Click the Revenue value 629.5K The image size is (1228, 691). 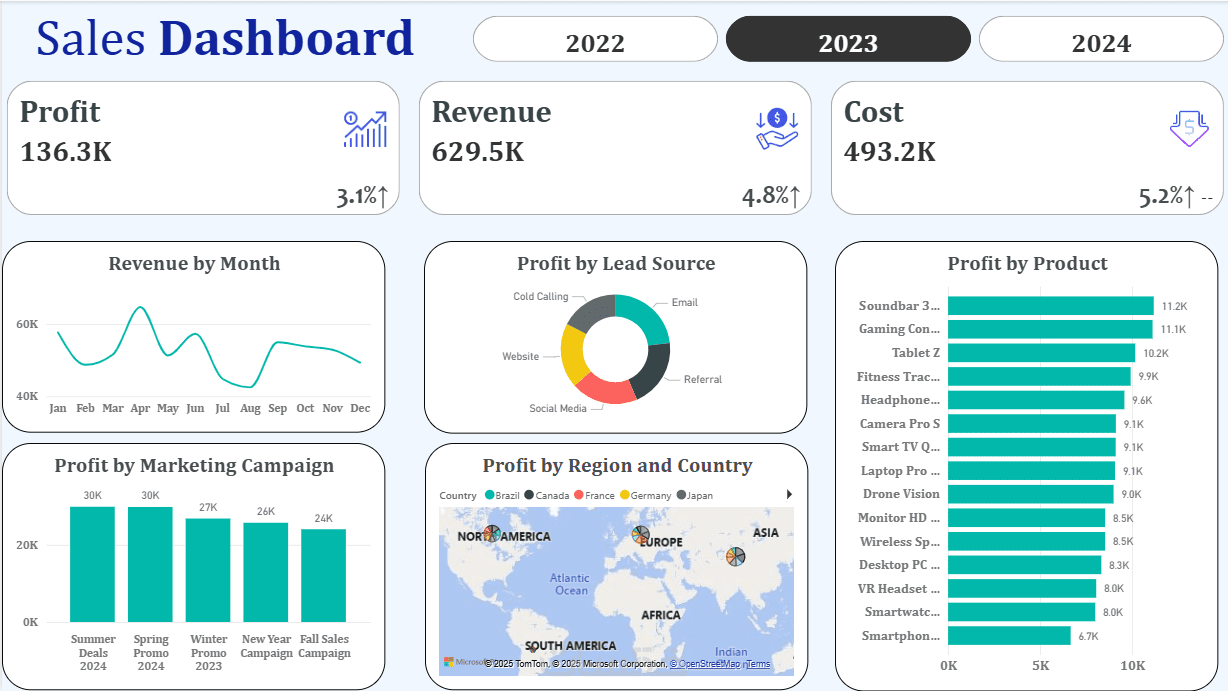(478, 152)
